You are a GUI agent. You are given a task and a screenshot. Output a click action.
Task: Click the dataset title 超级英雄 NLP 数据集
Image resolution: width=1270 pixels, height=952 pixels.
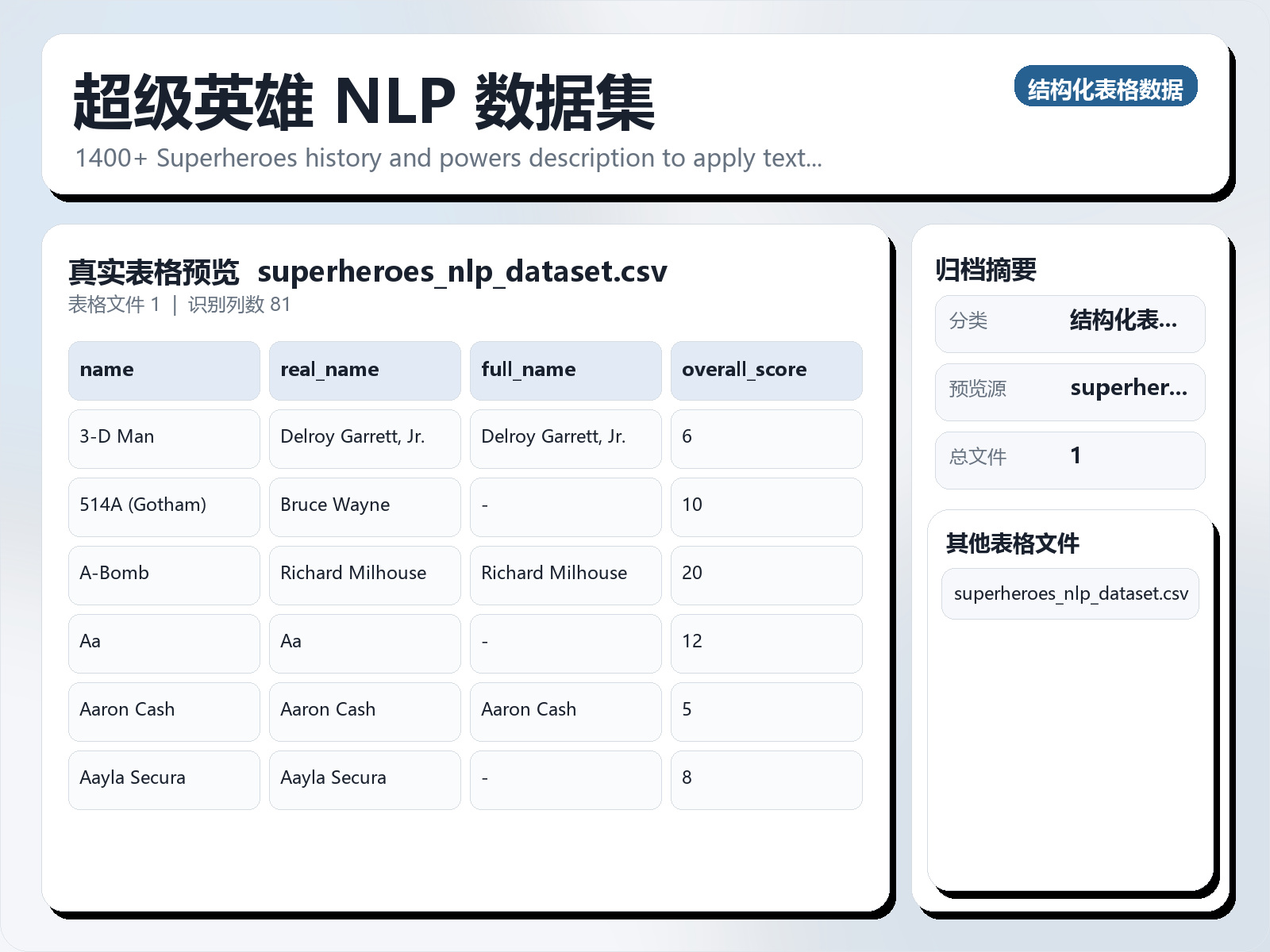click(361, 103)
